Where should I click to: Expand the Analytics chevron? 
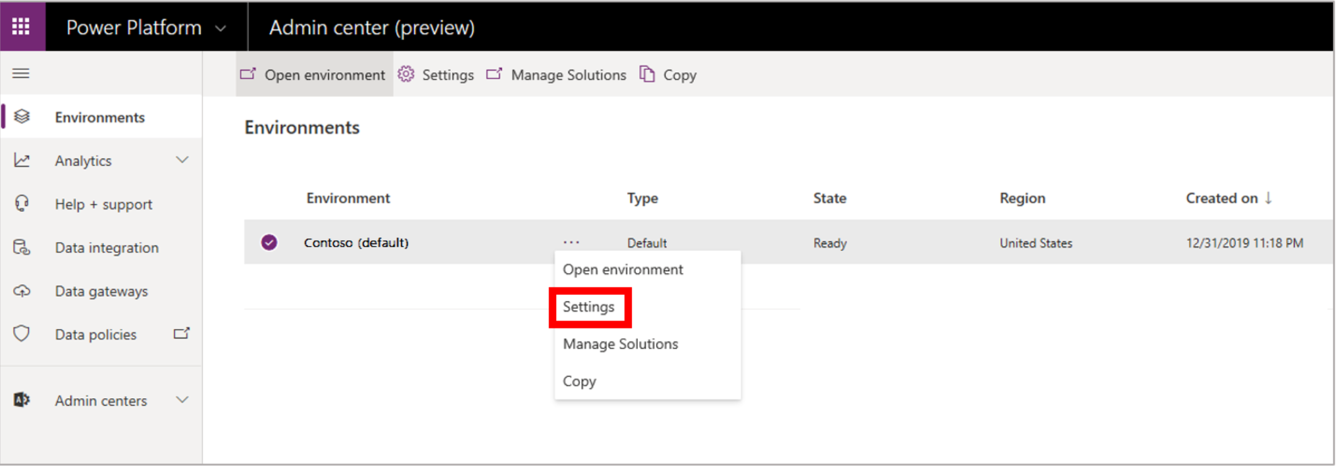182,160
